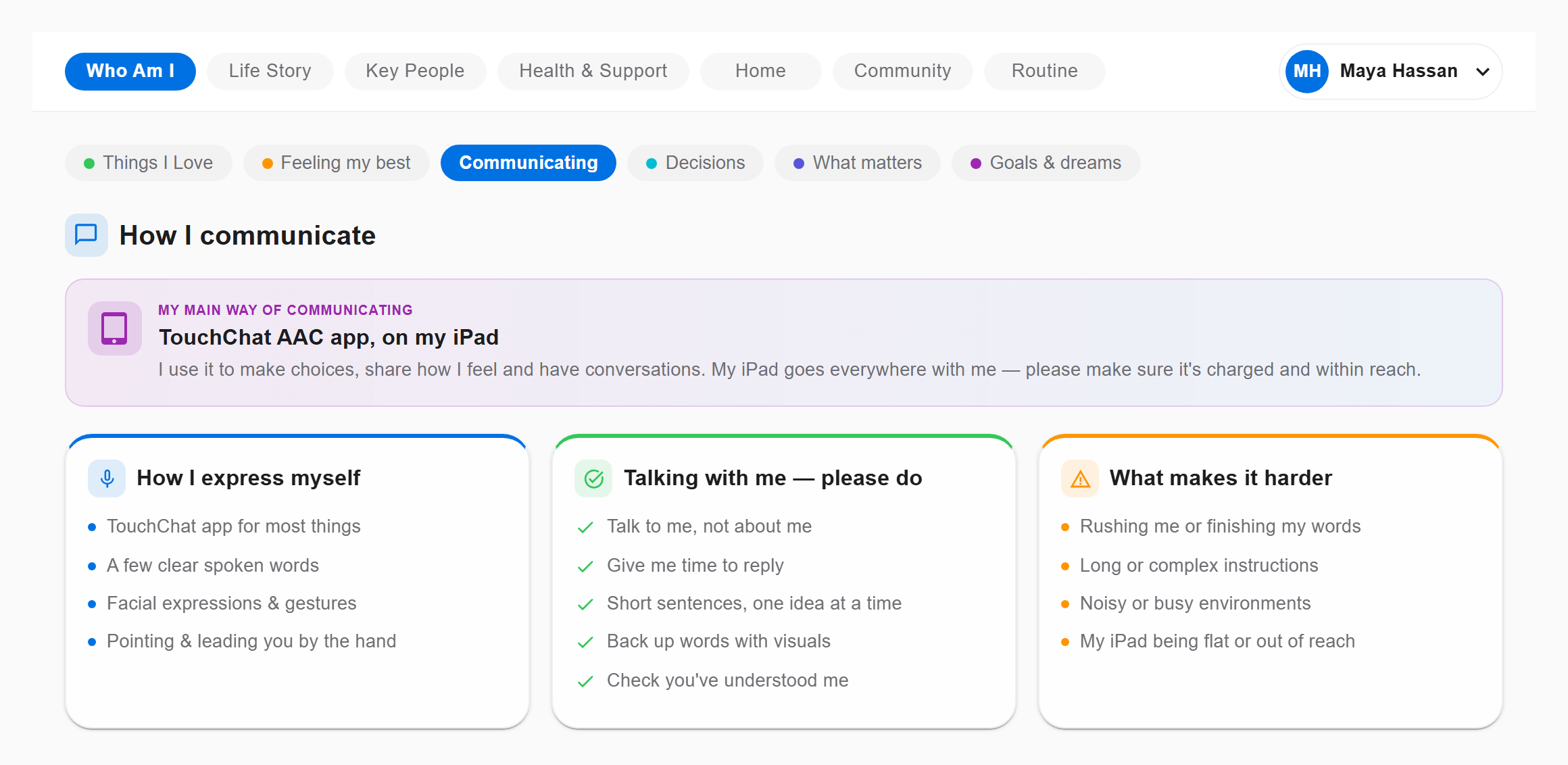Click TouchChat app for most things item
The image size is (1568, 765).
233,526
